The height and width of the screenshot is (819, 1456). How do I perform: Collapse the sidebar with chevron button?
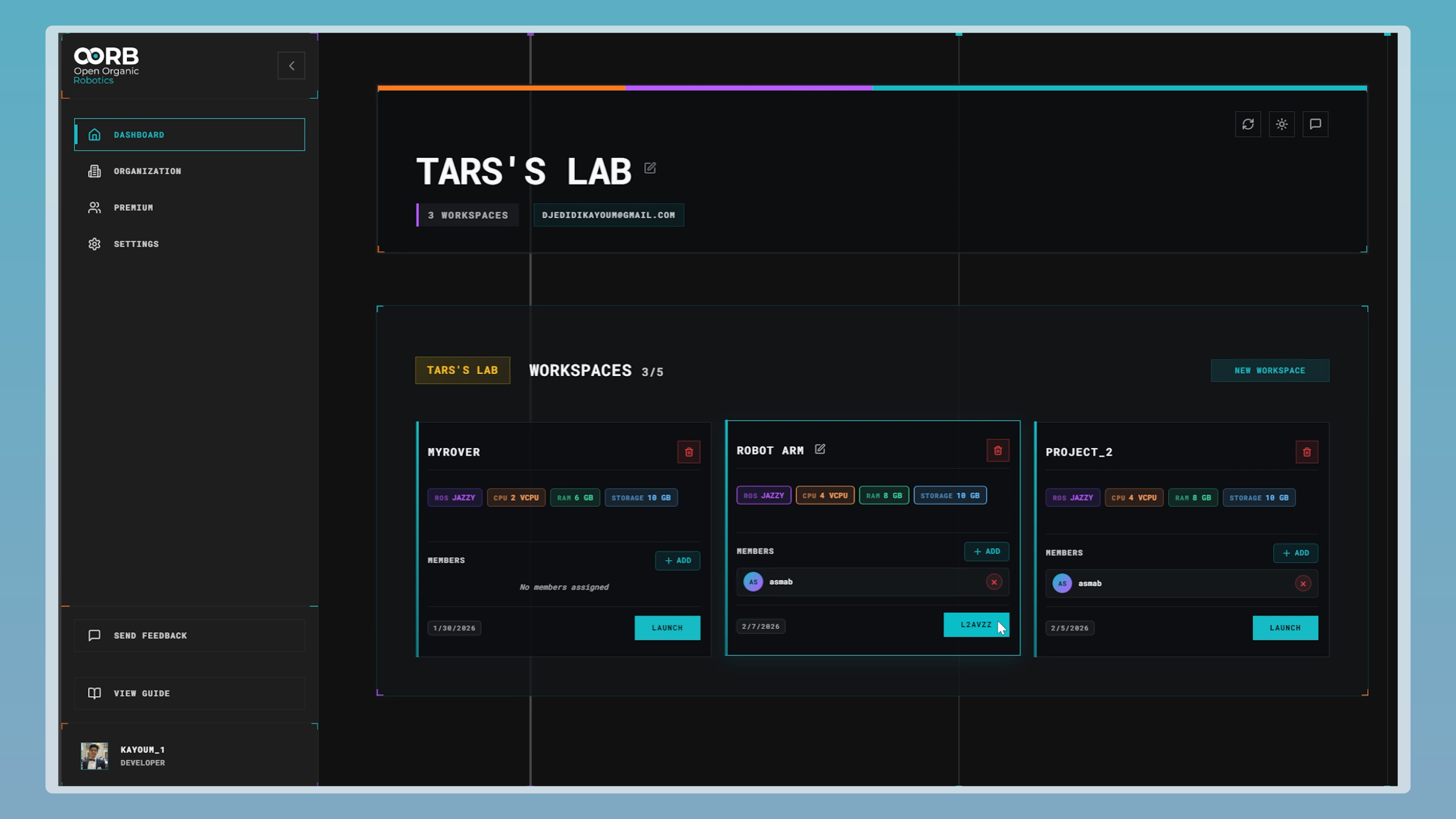[x=291, y=66]
